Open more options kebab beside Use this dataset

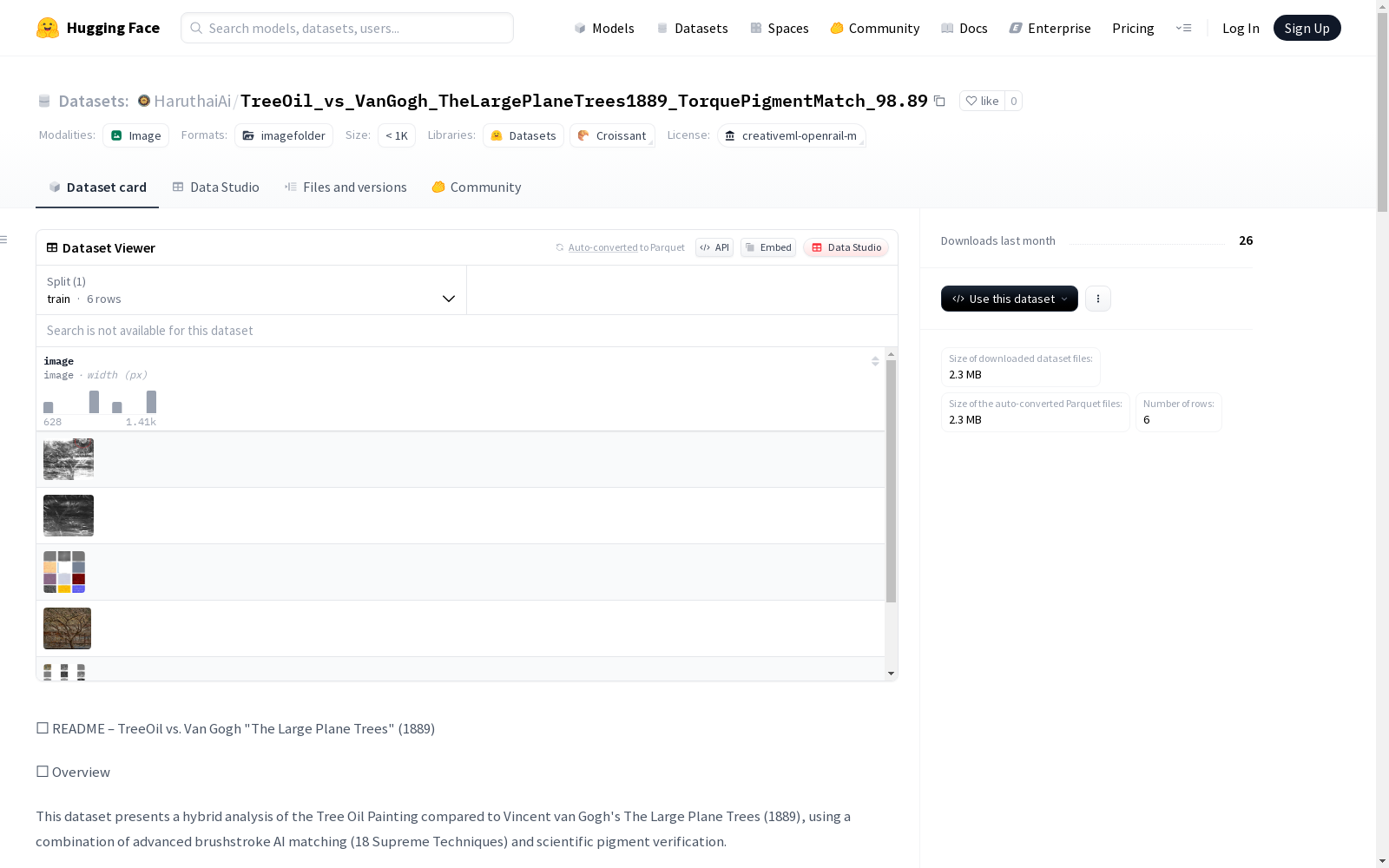click(1098, 299)
